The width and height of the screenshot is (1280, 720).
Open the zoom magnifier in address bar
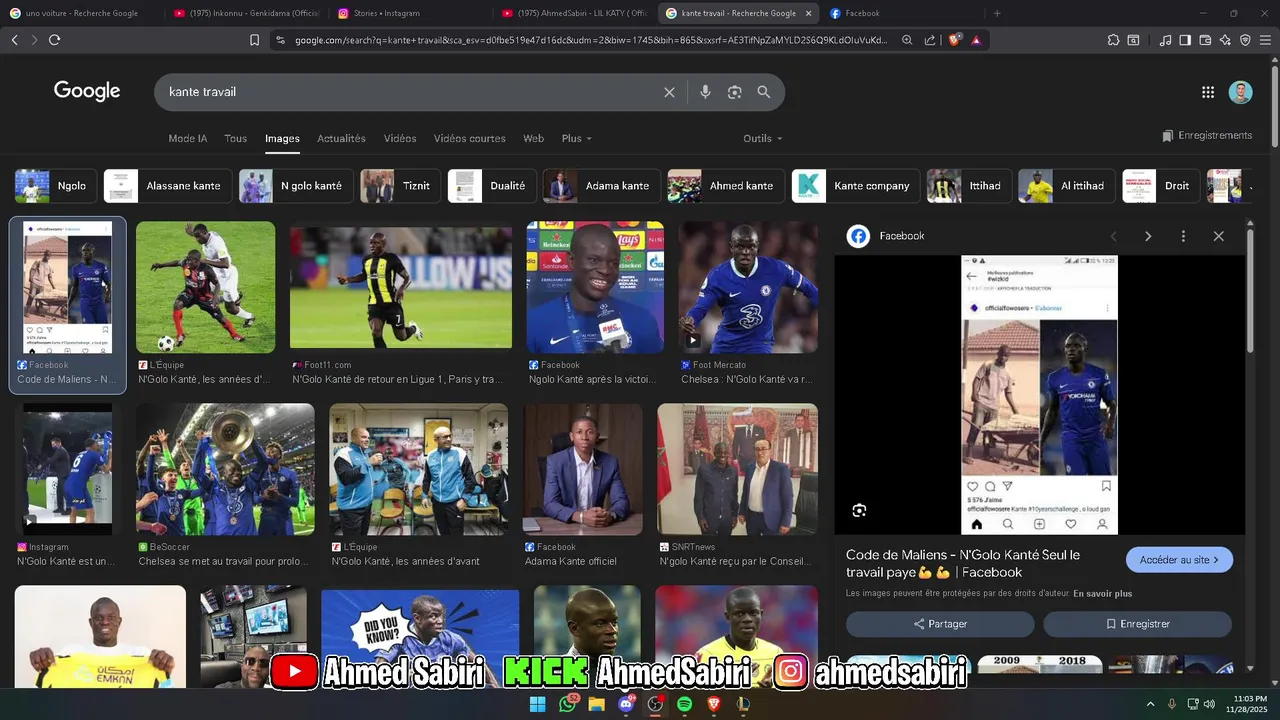pos(907,40)
